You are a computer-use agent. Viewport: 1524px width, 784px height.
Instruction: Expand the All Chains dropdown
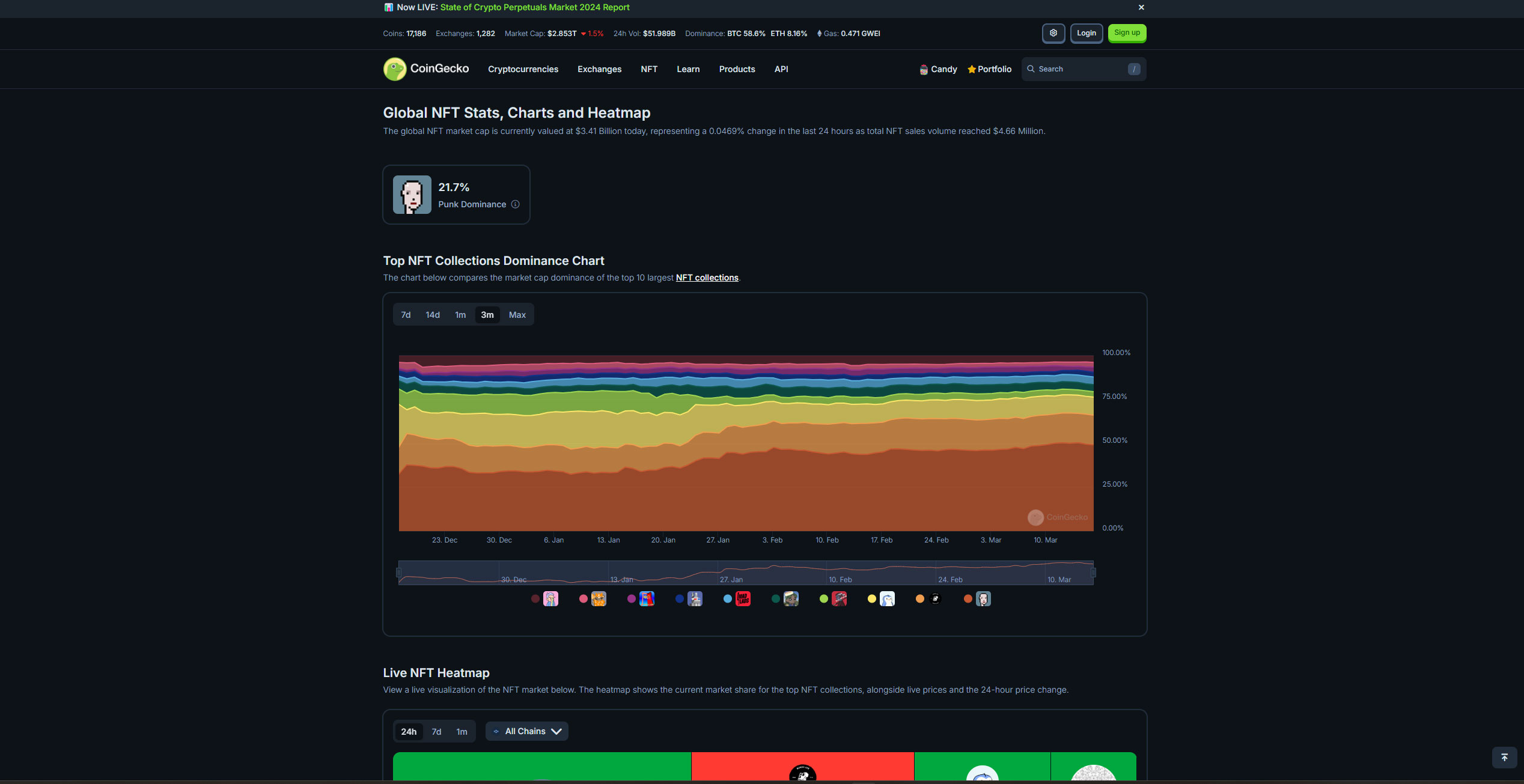527,731
